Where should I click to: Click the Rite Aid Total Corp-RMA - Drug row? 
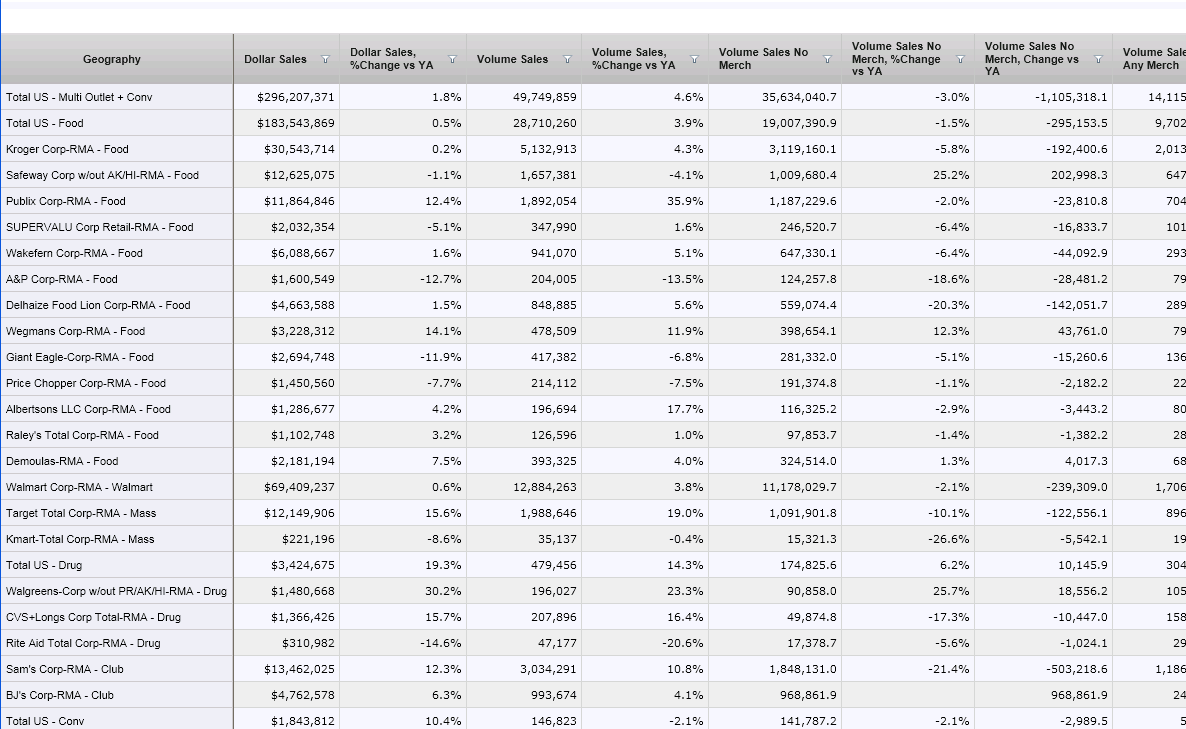83,643
